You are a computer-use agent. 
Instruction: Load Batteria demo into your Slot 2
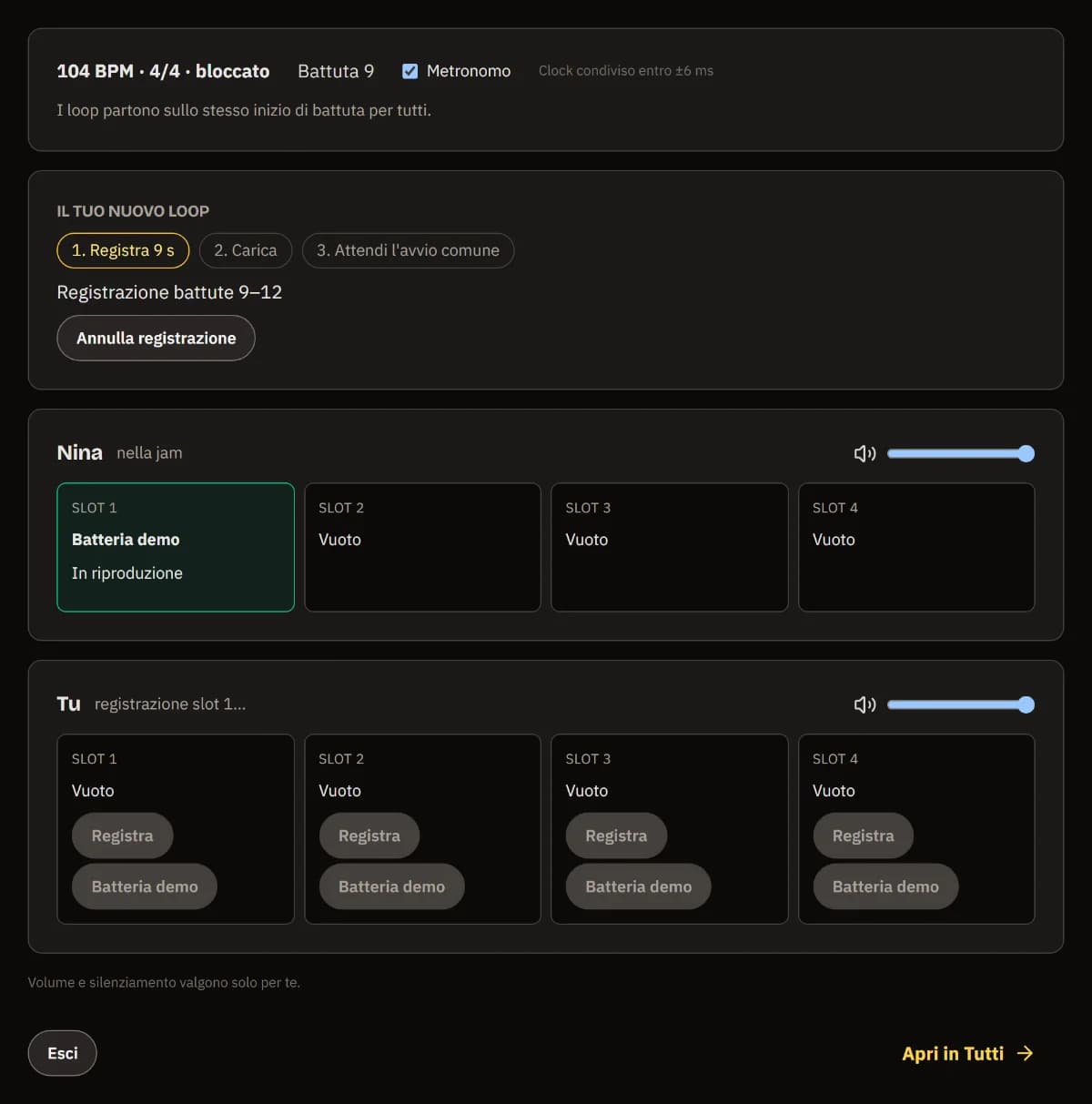click(x=391, y=886)
